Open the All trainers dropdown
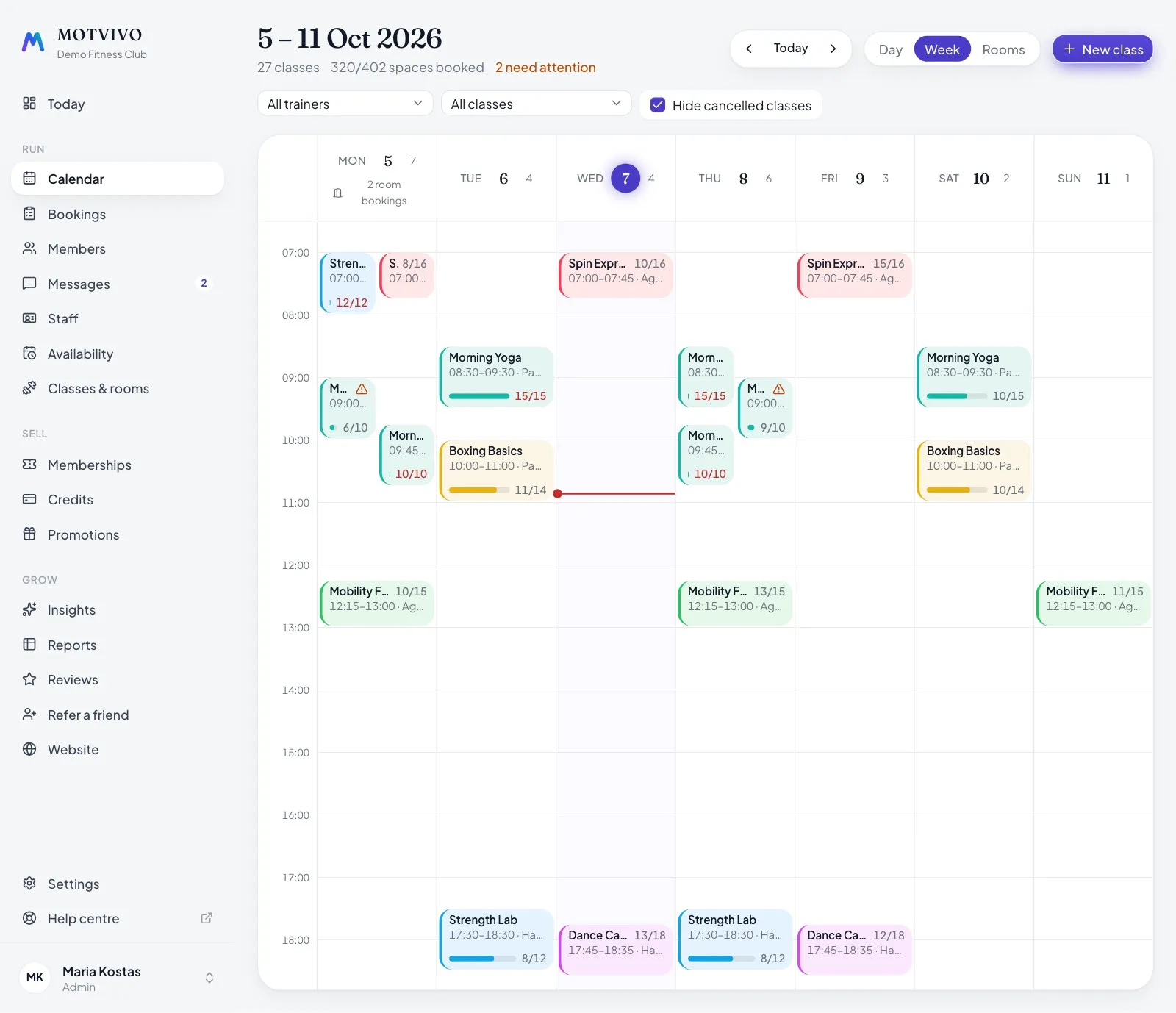Viewport: 1176px width, 1013px height. (x=345, y=104)
